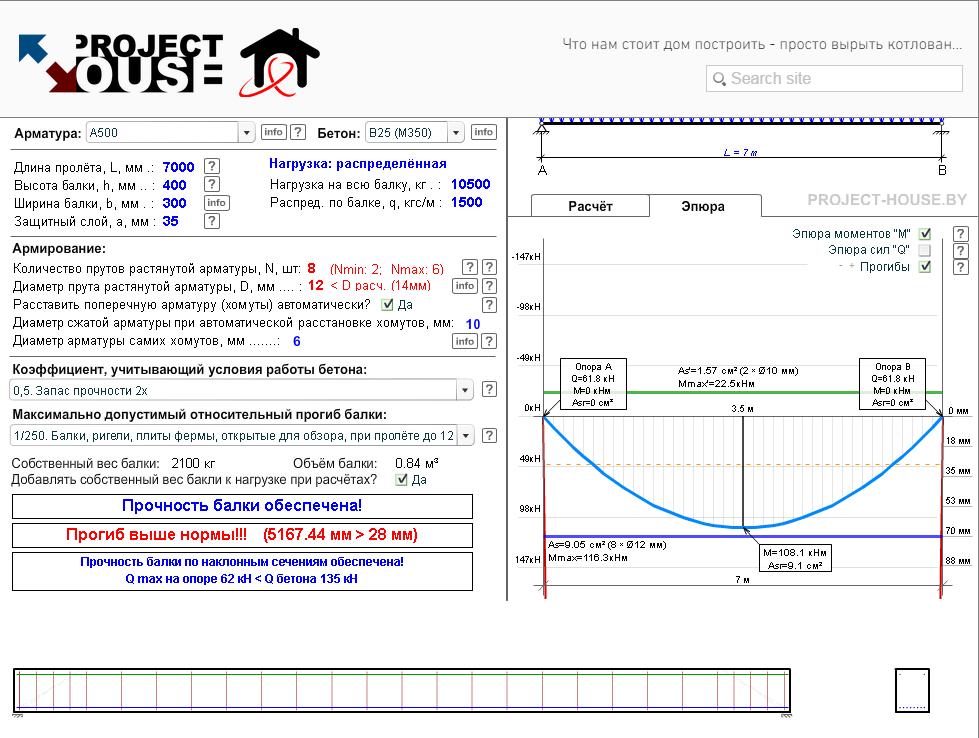979x738 pixels.
Task: Click the Нагрузка: распределённая link
Action: pos(358,164)
